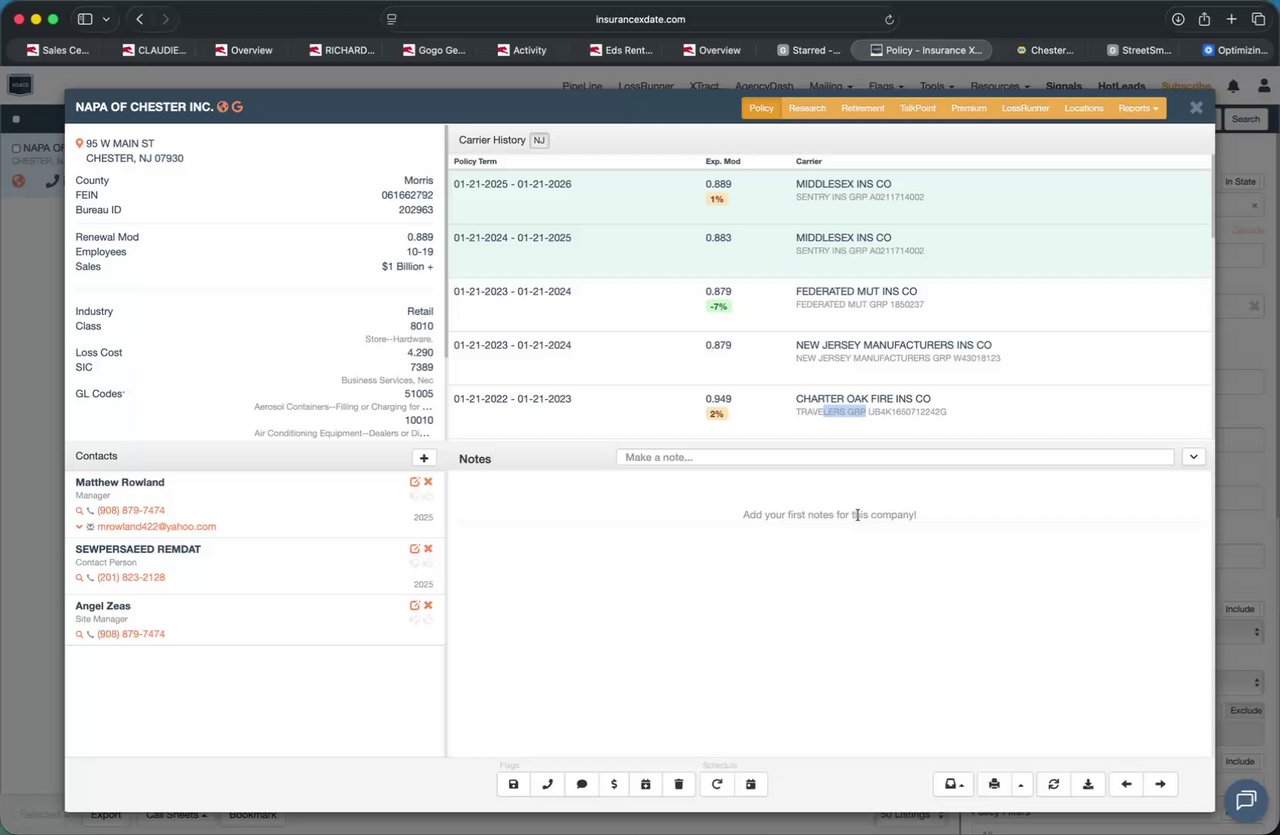Click the search icon beside Matthew Rowland's phone number
1280x835 pixels.
coord(80,511)
